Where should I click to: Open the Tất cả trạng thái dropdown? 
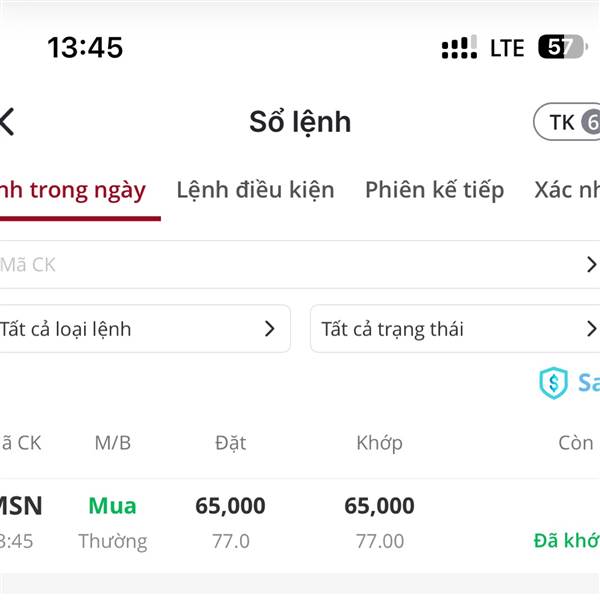click(455, 329)
